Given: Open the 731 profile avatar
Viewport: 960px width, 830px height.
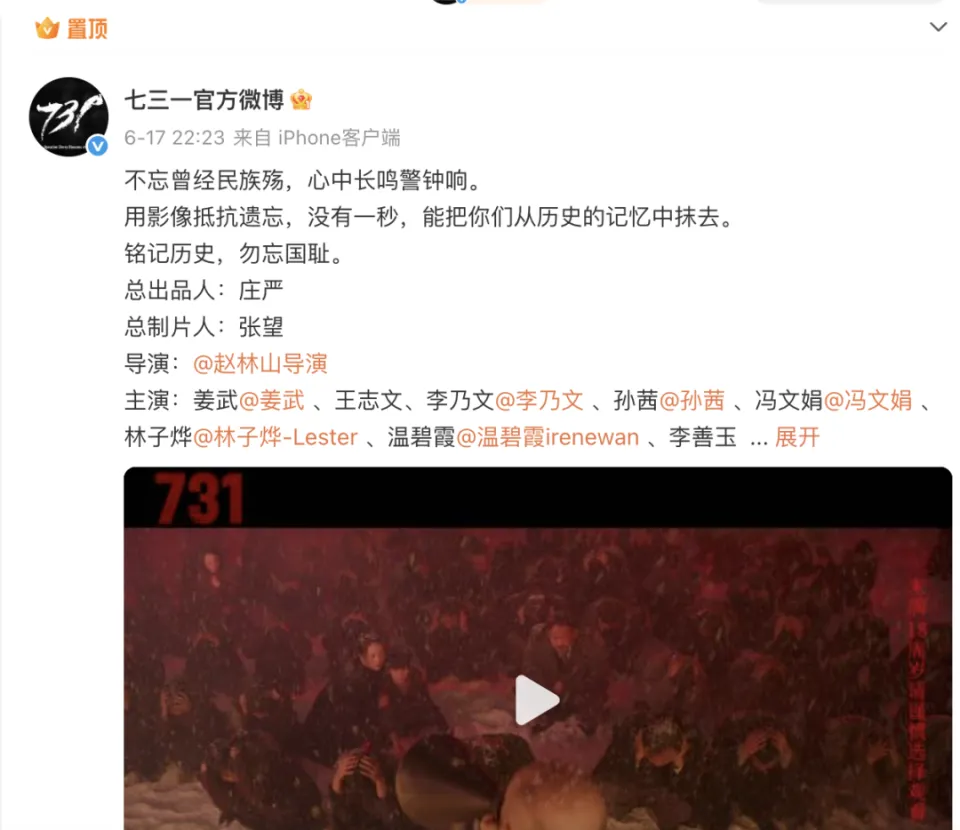Looking at the screenshot, I should (69, 116).
